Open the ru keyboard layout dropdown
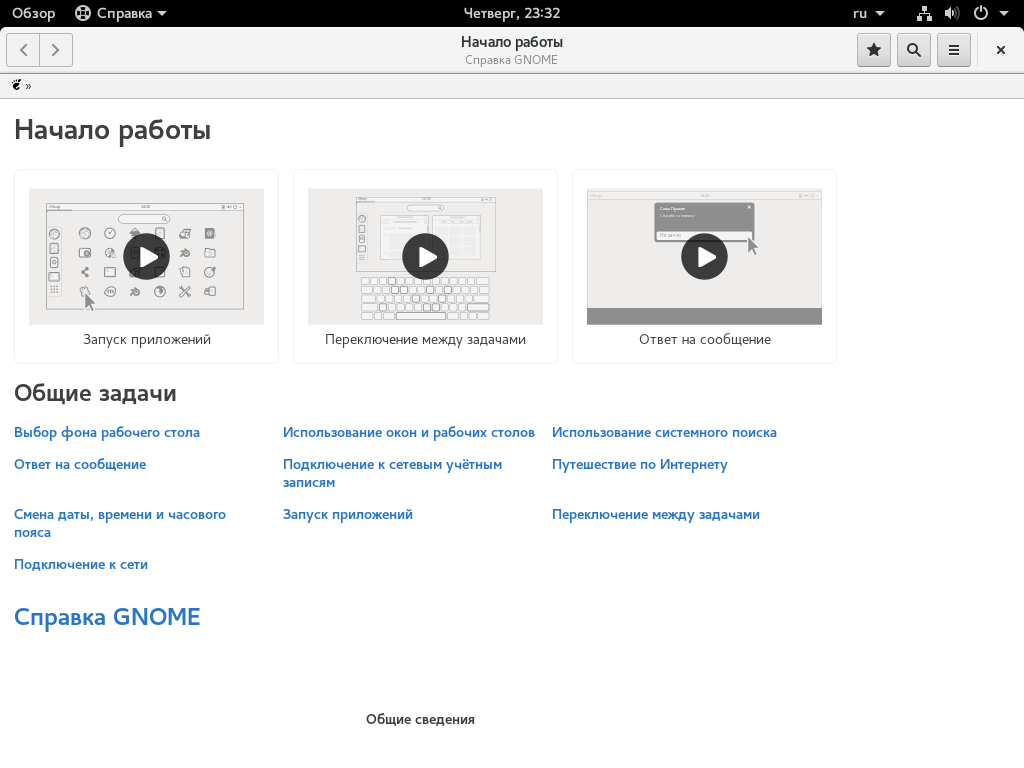This screenshot has width=1024, height=768. point(869,13)
